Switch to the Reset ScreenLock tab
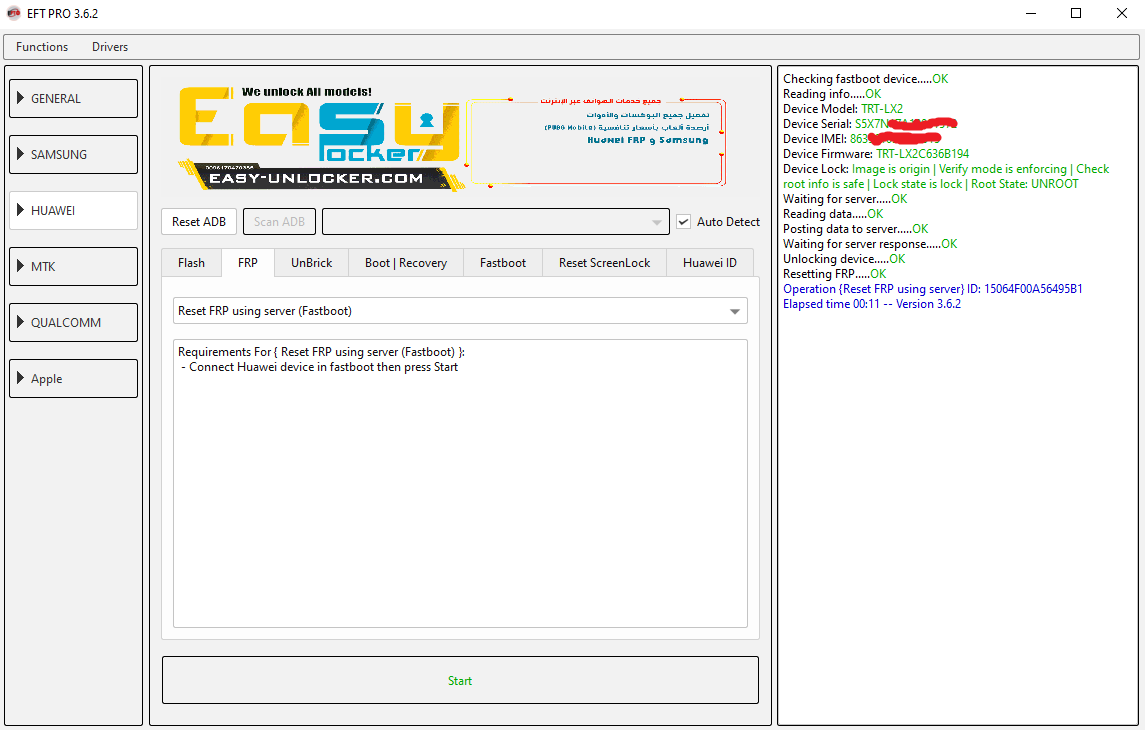The image size is (1145, 730). pos(605,263)
